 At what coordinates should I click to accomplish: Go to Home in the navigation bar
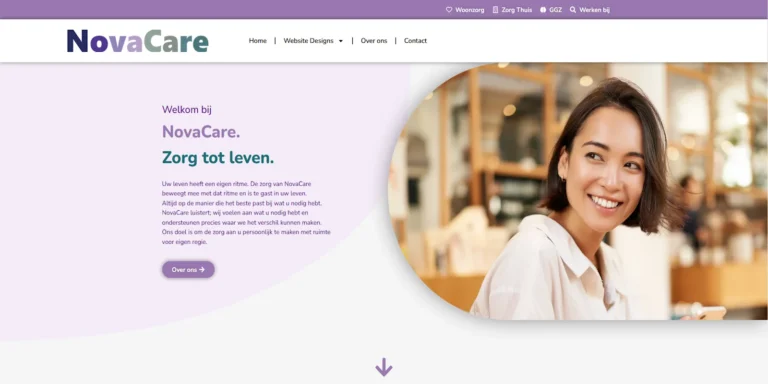pyautogui.click(x=258, y=41)
